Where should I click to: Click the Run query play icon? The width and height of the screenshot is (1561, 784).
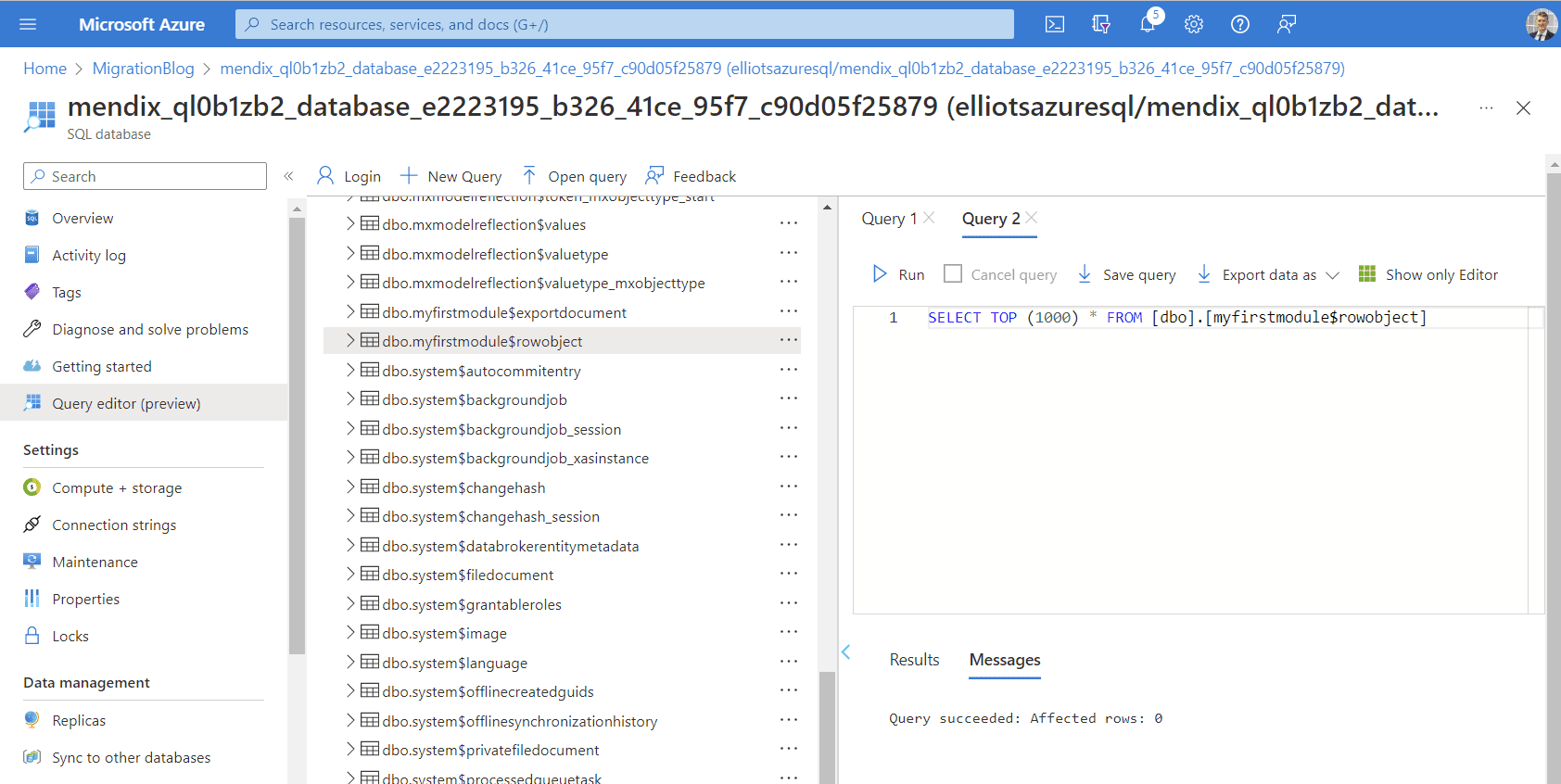(x=880, y=274)
